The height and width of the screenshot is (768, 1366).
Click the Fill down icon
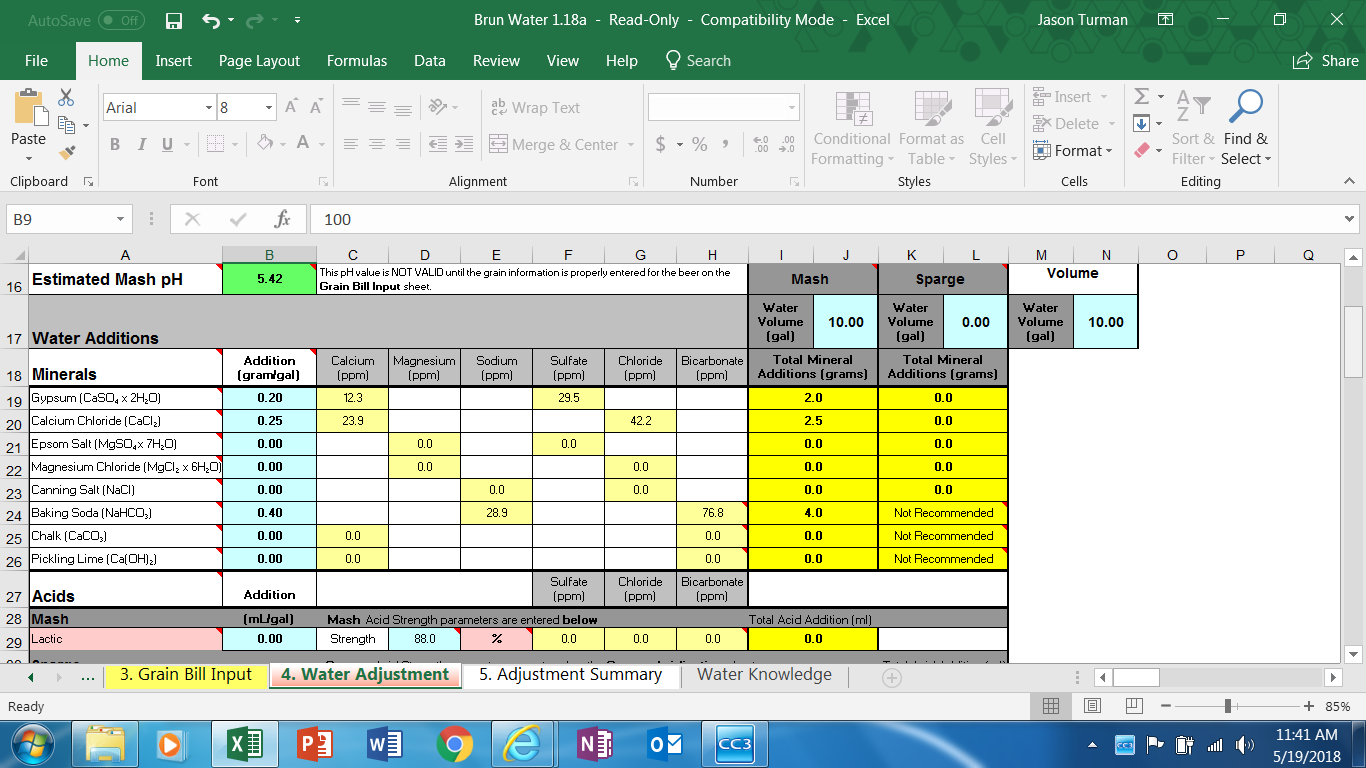1141,124
